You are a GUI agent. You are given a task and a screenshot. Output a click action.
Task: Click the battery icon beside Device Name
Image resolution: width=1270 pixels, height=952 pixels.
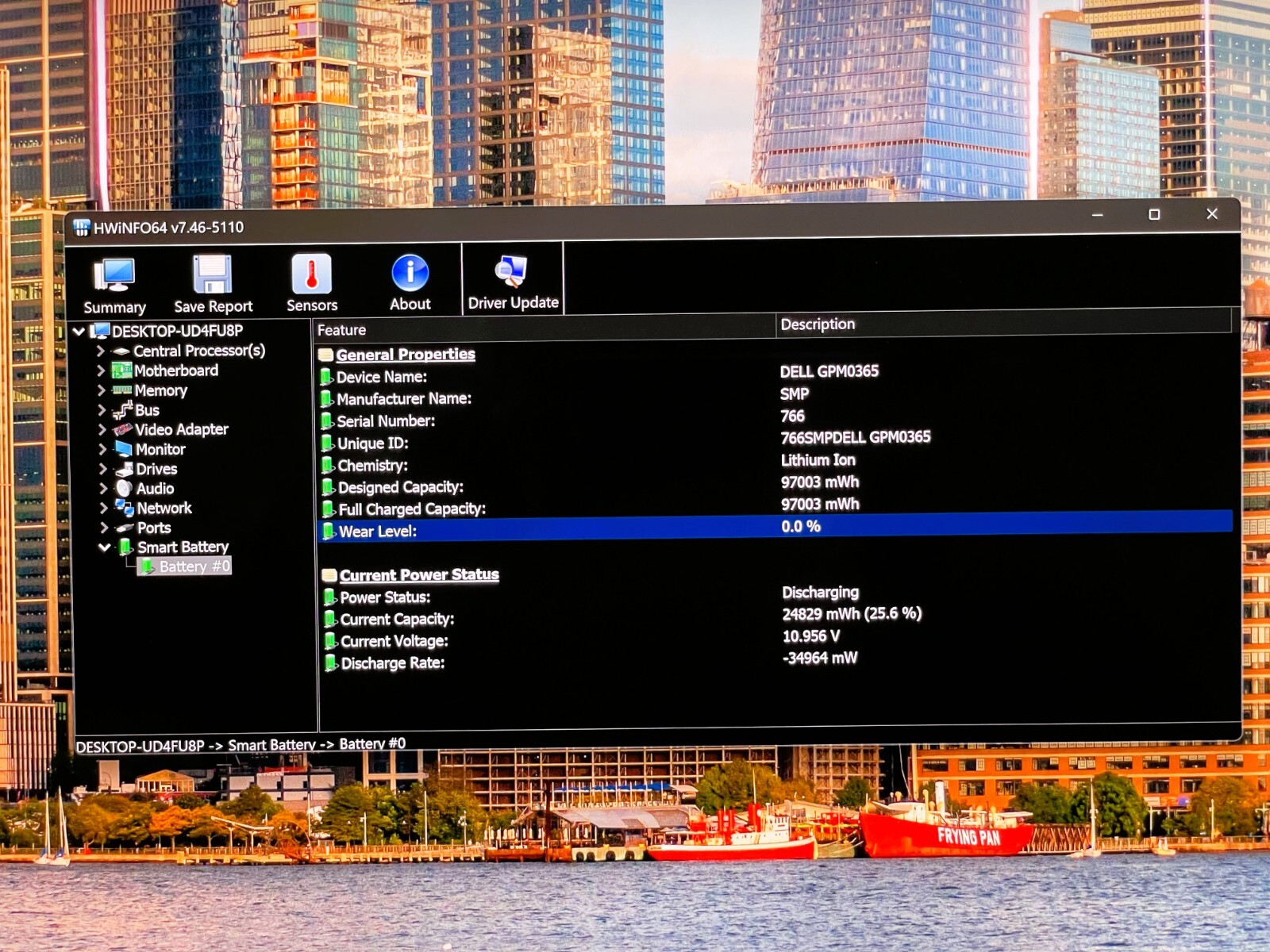pyautogui.click(x=326, y=377)
